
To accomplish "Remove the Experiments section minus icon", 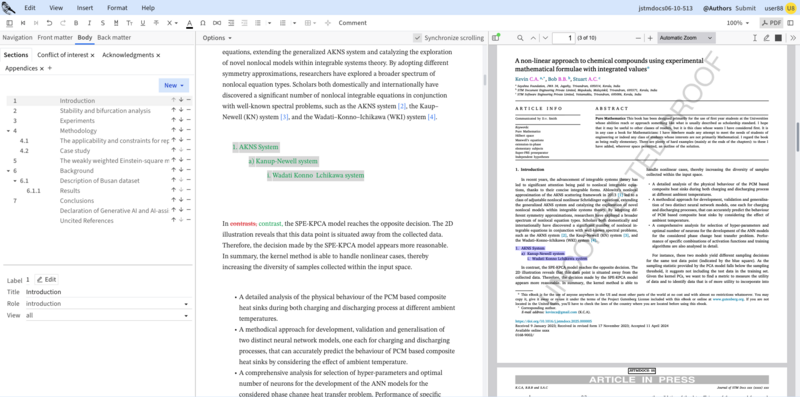I will point(189,120).
